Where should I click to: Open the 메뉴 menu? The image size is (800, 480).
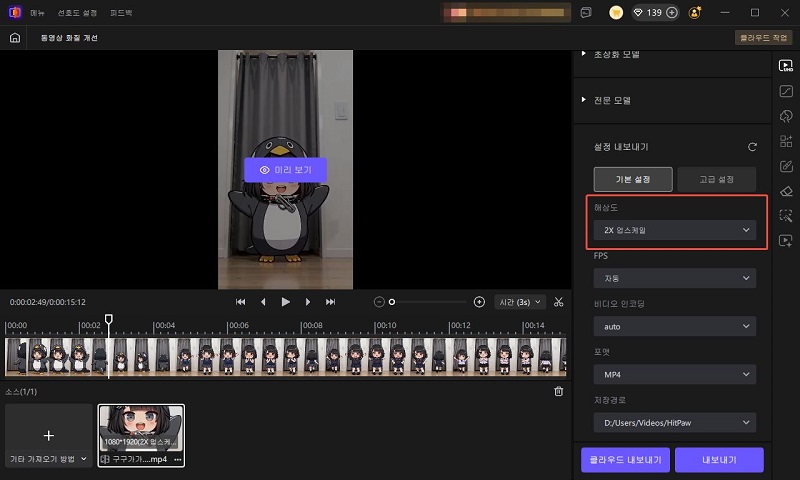tap(37, 13)
